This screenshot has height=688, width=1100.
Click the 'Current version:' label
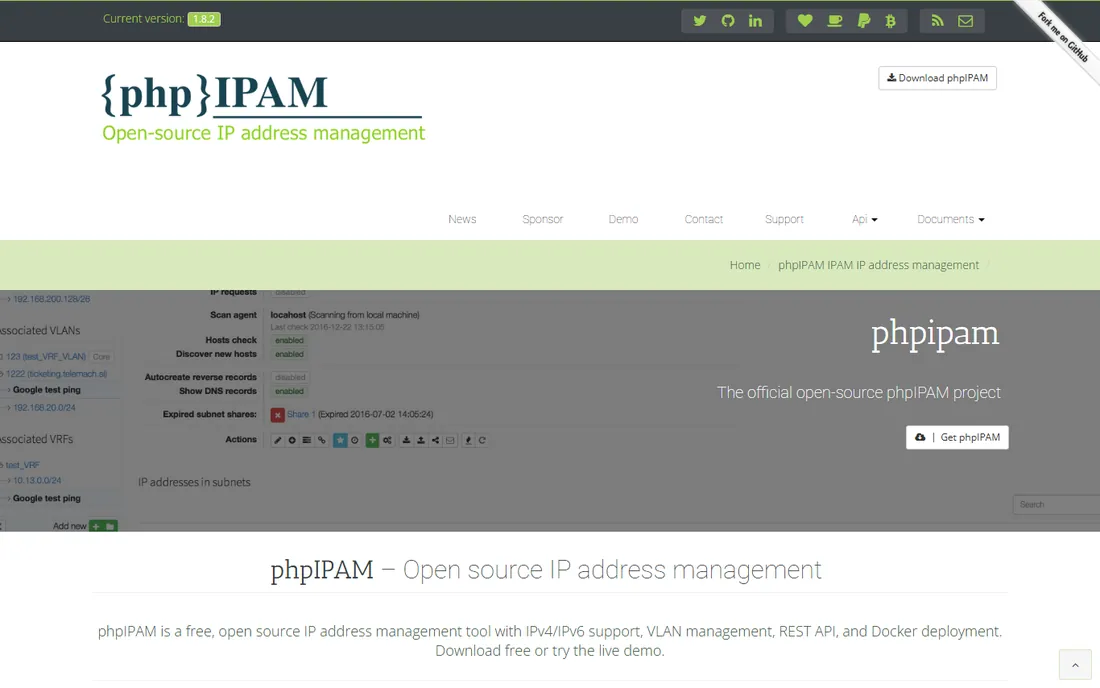pos(143,19)
